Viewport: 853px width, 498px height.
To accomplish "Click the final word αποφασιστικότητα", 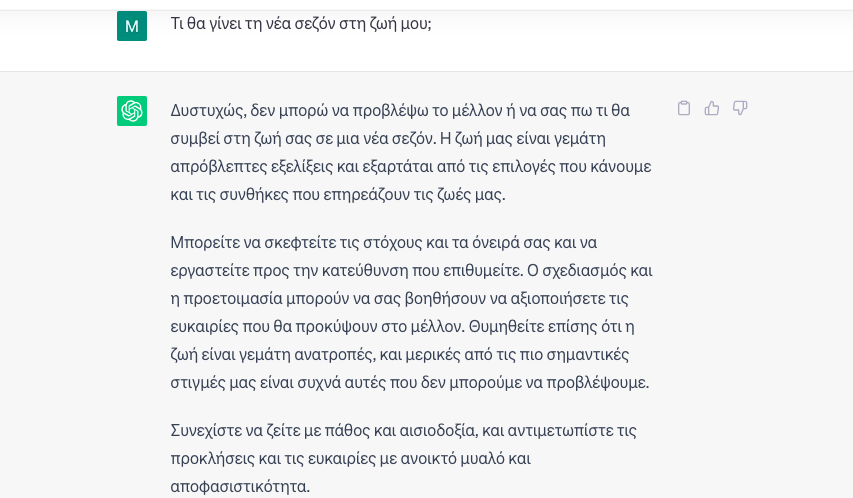I will tap(238, 487).
